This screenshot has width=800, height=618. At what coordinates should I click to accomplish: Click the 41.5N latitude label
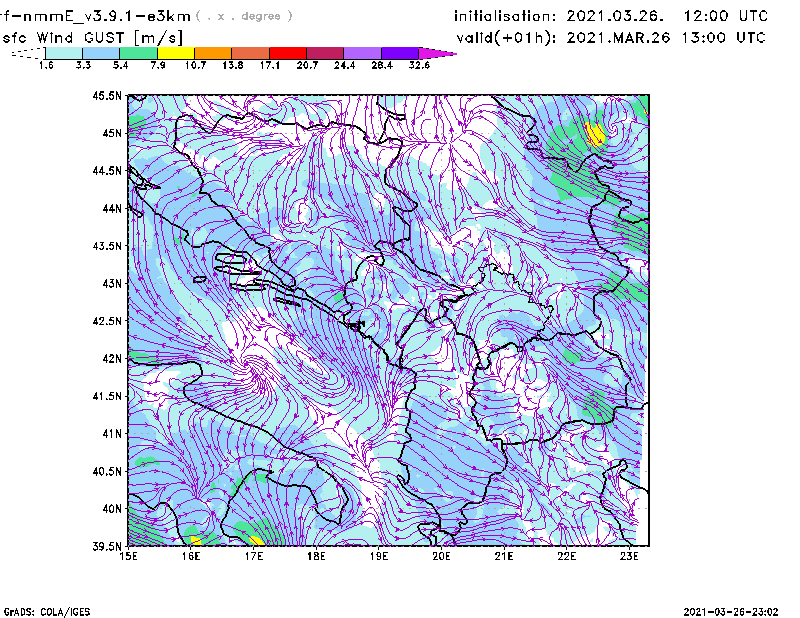107,396
